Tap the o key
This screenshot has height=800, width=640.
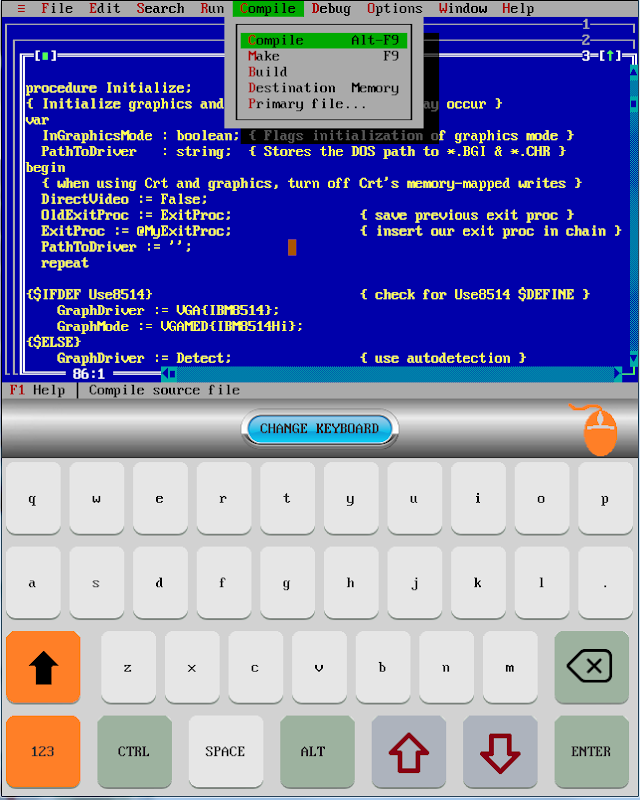(x=541, y=498)
